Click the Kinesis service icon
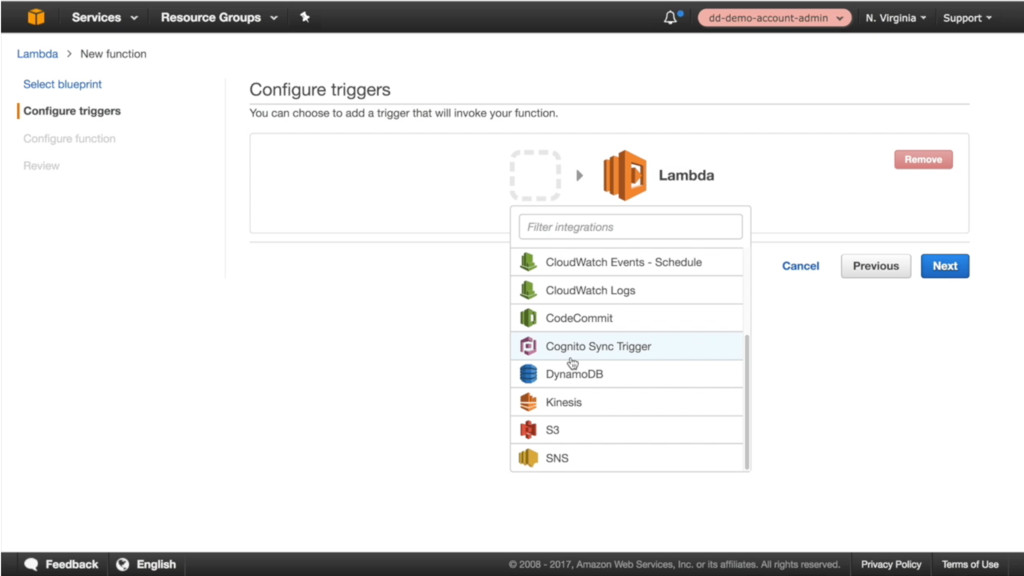 click(528, 402)
